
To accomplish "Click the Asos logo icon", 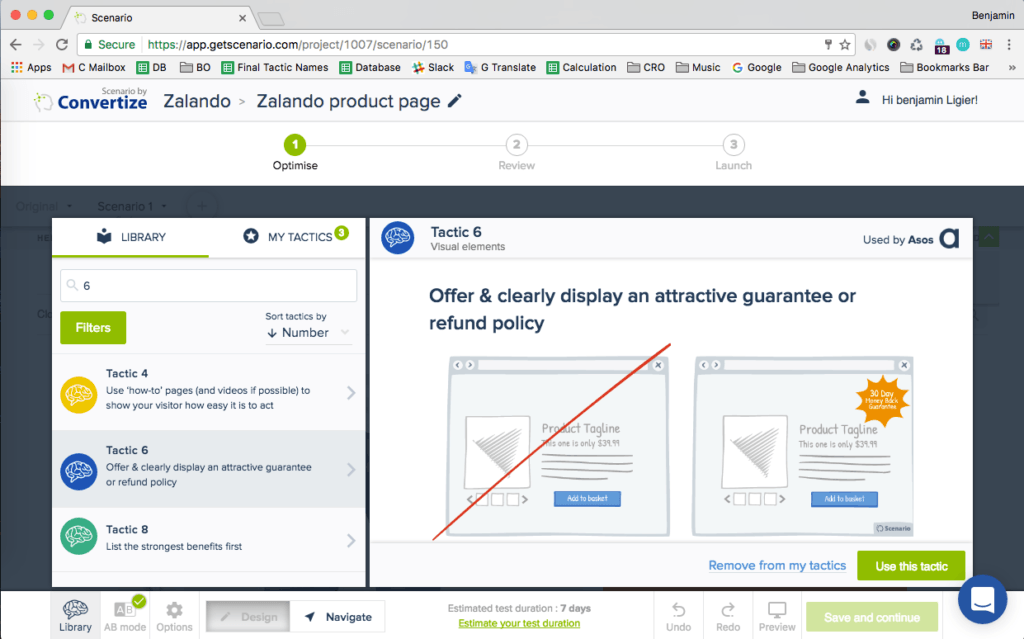I will point(949,238).
